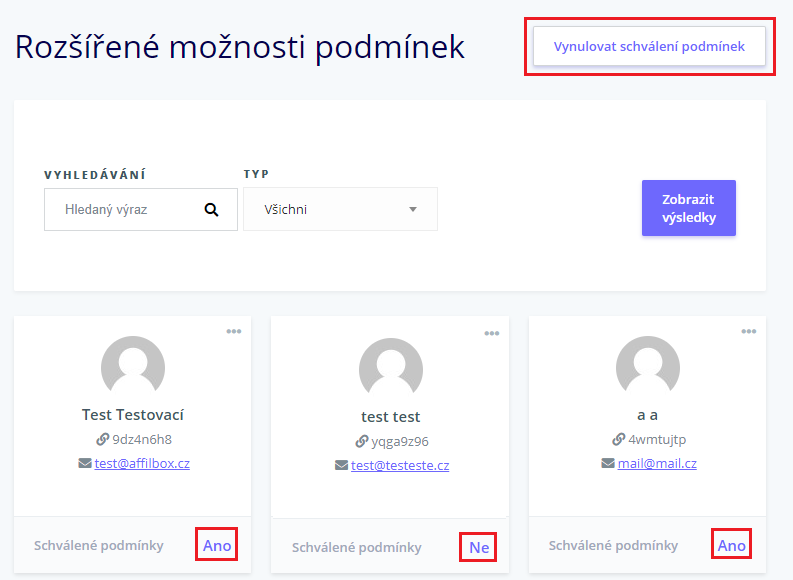Click envelope icon next to mail@mail.cz

(x=608, y=463)
